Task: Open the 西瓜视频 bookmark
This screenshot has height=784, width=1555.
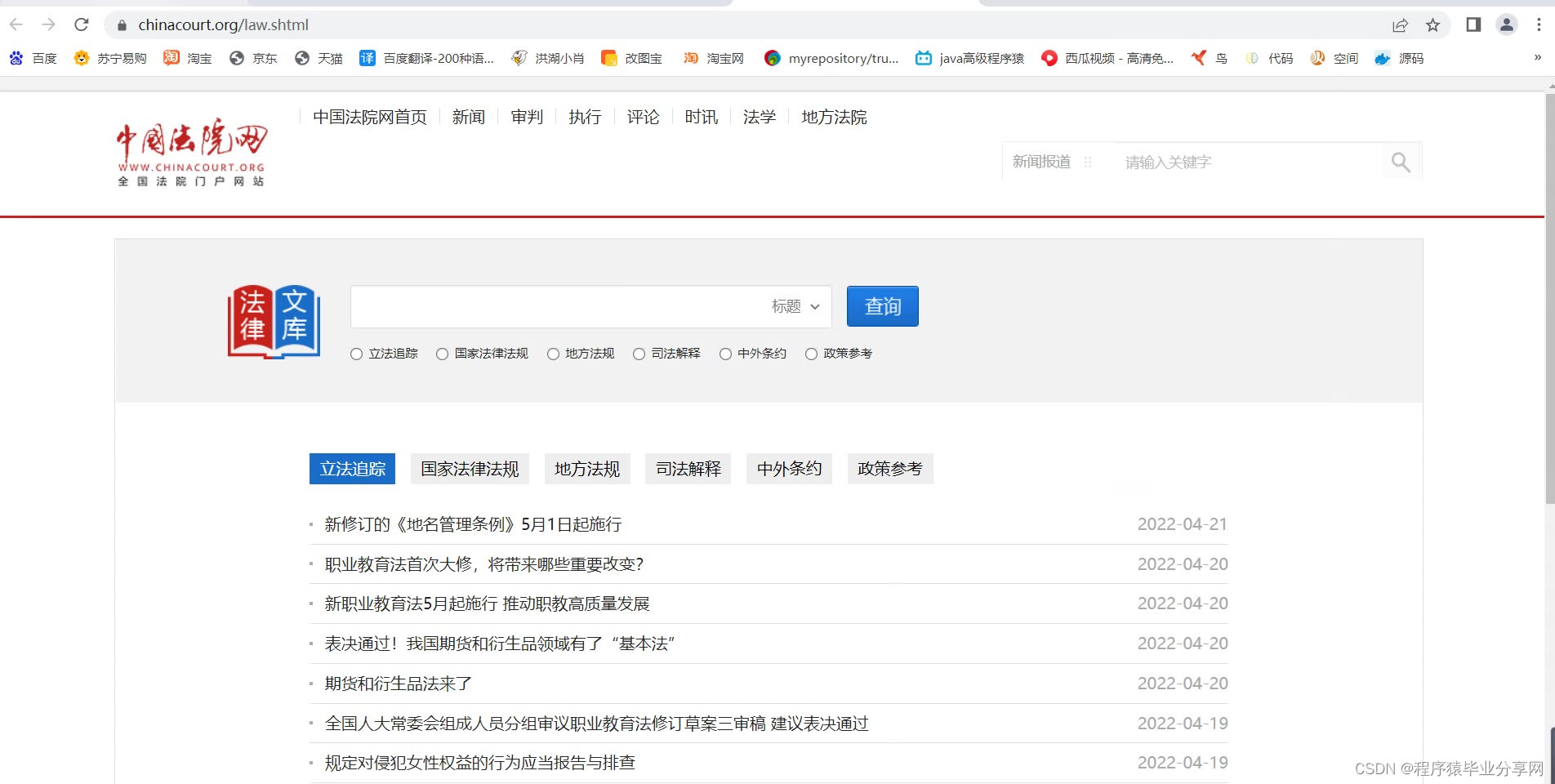Action: tap(1107, 58)
